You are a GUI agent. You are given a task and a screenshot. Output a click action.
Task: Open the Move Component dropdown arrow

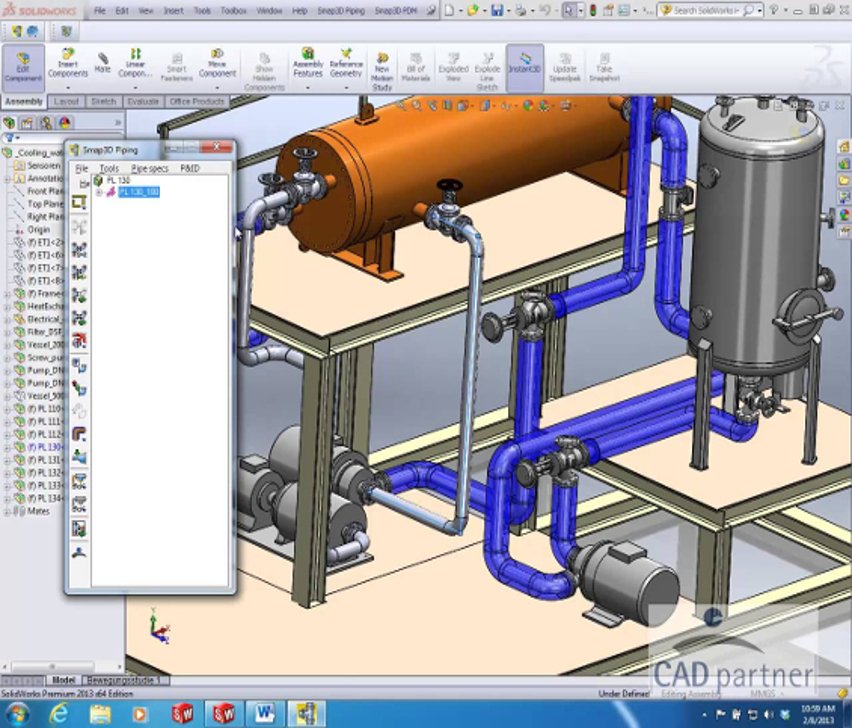(217, 87)
